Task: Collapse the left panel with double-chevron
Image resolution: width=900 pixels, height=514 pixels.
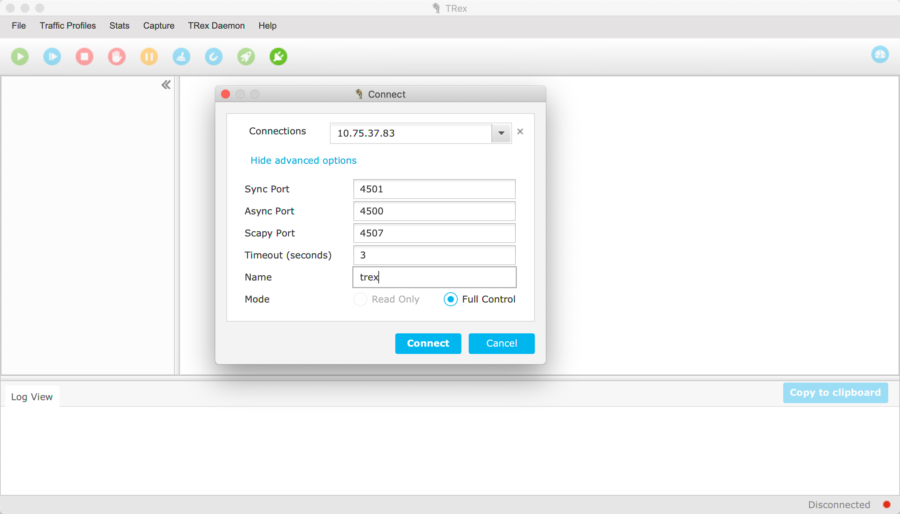Action: click(166, 85)
